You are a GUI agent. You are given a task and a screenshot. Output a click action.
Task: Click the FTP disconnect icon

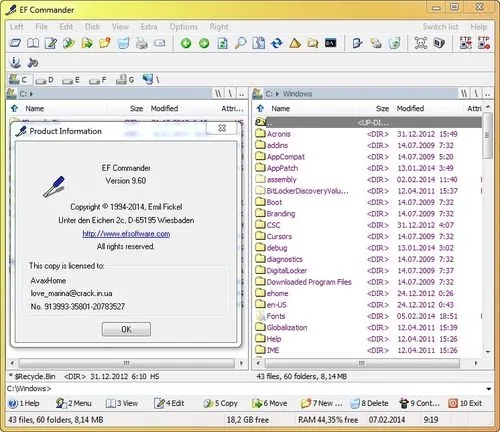(x=483, y=43)
